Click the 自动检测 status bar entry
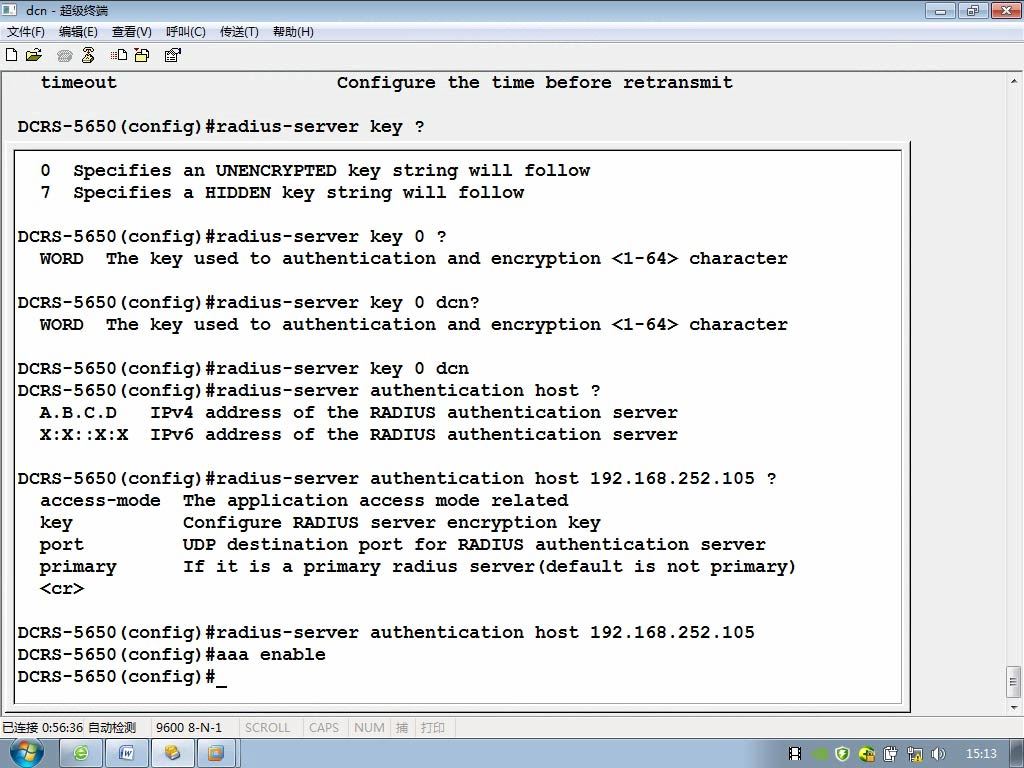This screenshot has width=1024, height=768. click(x=112, y=728)
